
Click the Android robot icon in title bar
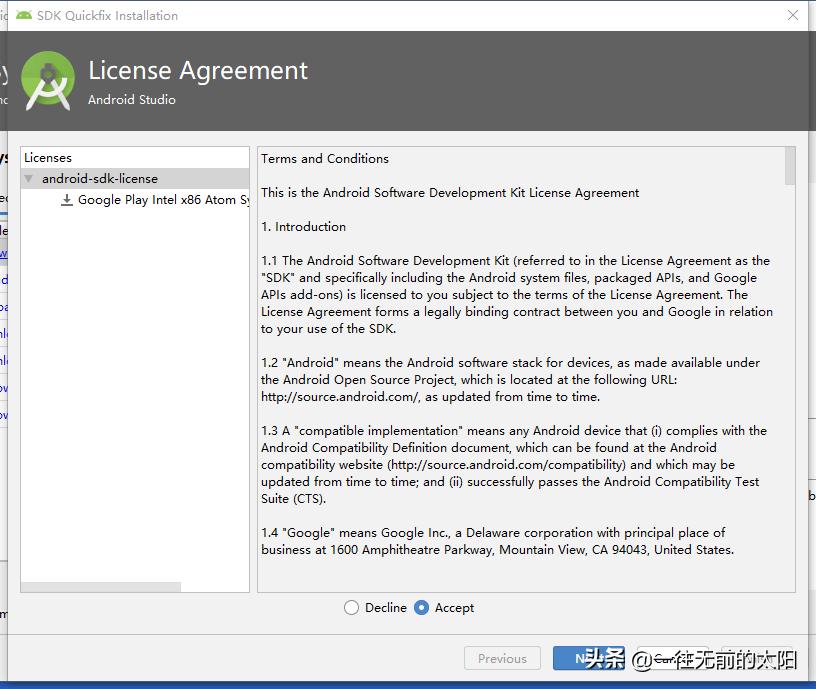click(x=24, y=15)
